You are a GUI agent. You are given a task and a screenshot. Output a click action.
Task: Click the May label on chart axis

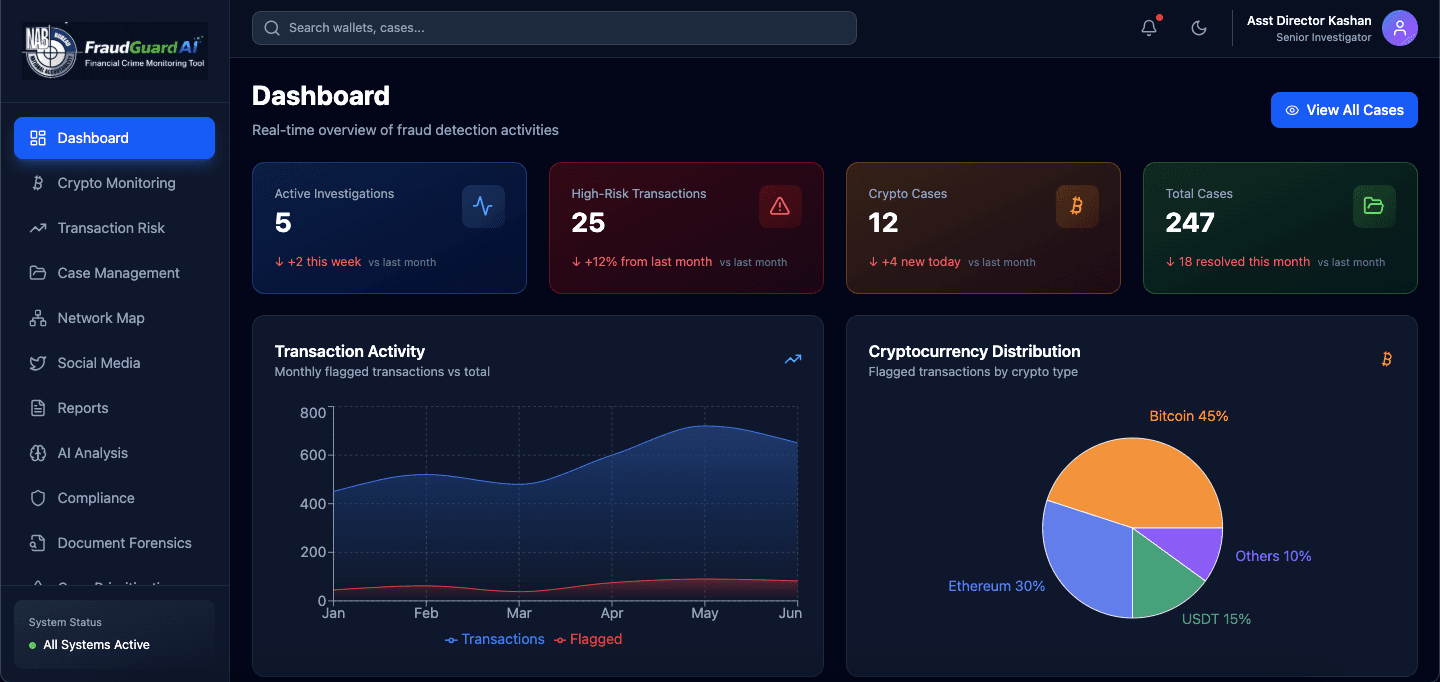coord(704,613)
